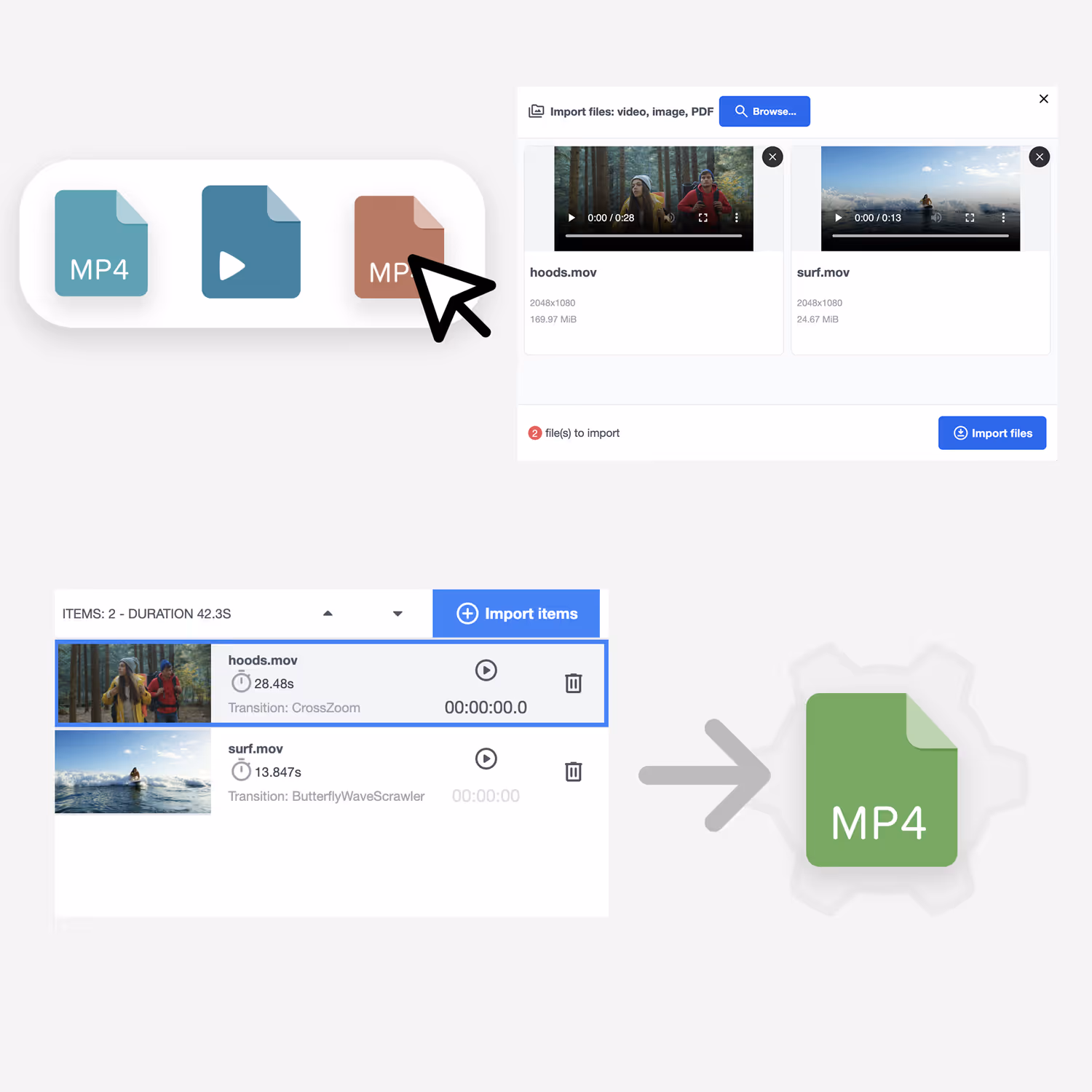
Task: Click the 169.97 MiB file size text
Action: click(x=553, y=320)
